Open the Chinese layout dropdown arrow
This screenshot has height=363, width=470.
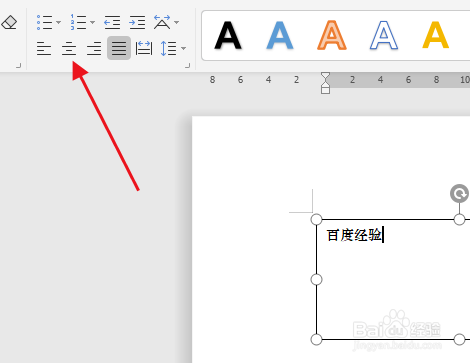[177, 23]
